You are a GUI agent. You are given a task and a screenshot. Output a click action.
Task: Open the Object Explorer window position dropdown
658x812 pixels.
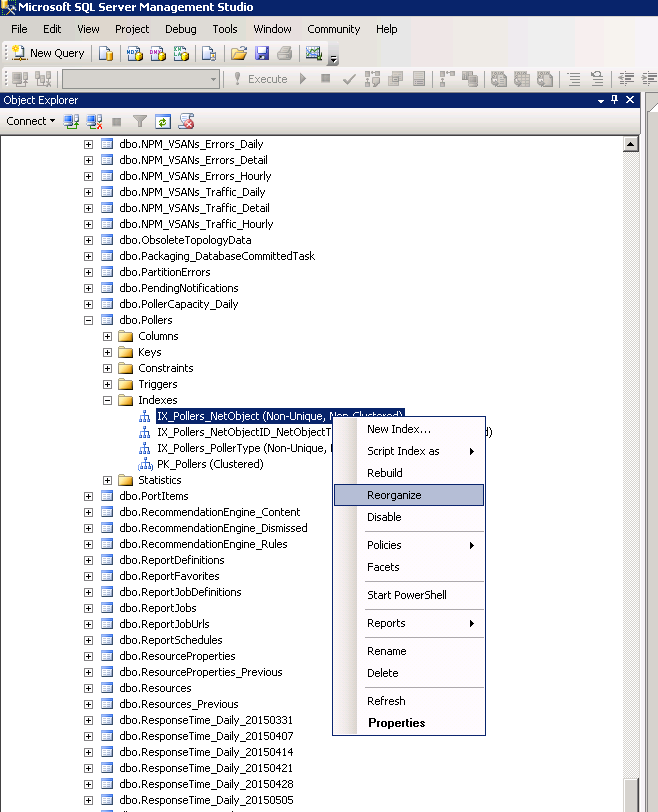601,100
